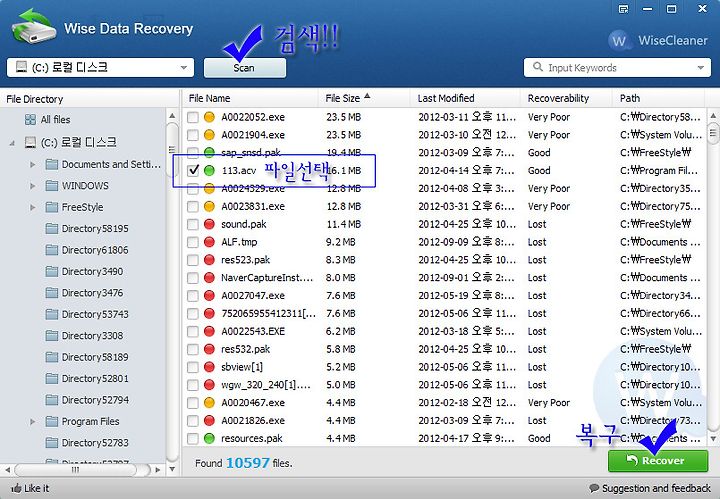Viewport: 720px width, 499px height.
Task: Expand the WINDOWS folder node
Action: tap(33, 186)
